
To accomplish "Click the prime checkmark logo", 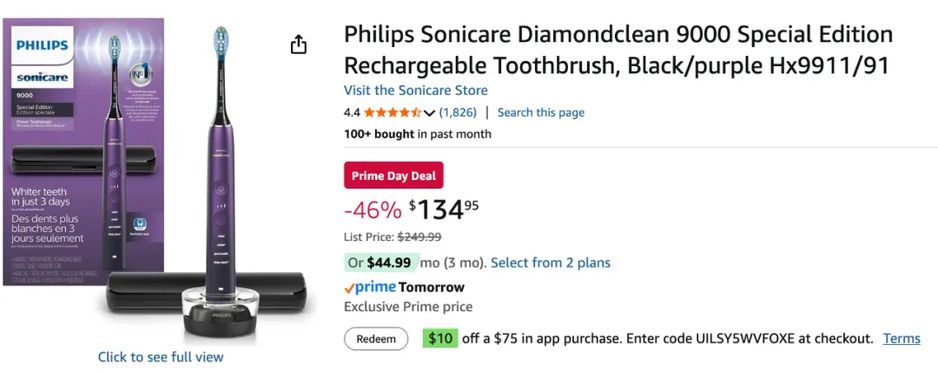I will 370,288.
